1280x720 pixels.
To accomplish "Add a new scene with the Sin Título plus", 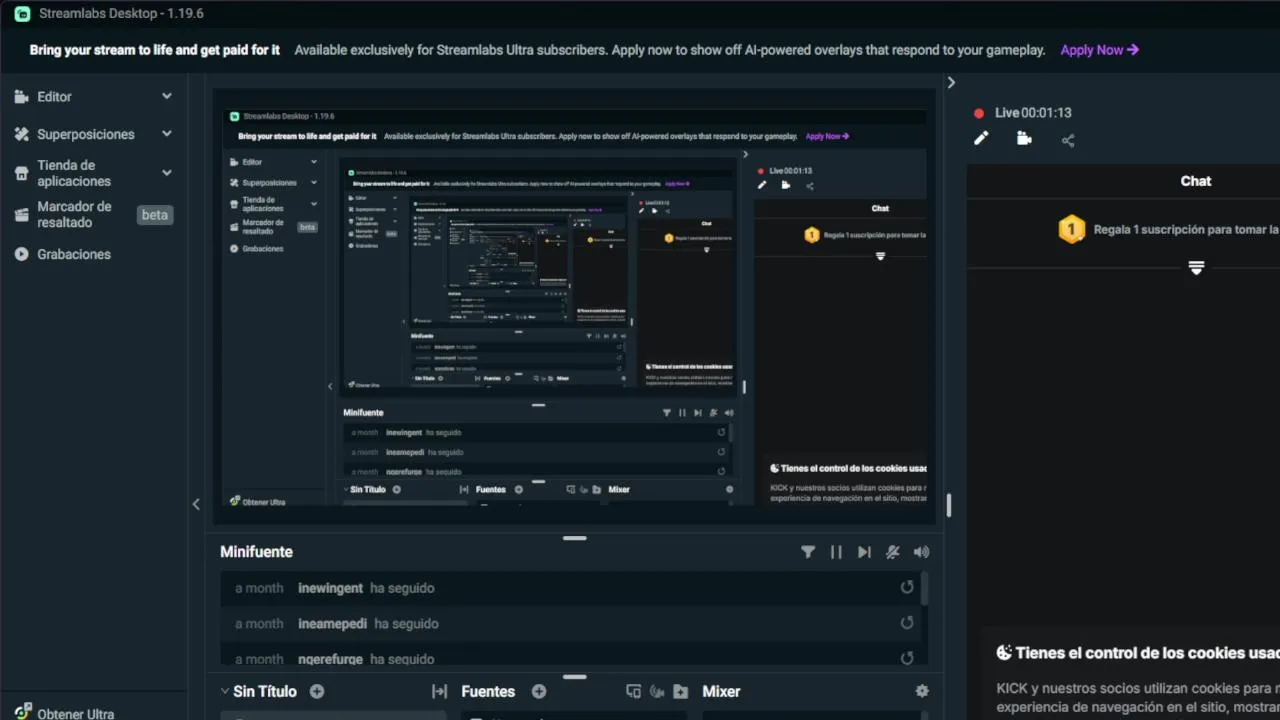I will pyautogui.click(x=317, y=691).
